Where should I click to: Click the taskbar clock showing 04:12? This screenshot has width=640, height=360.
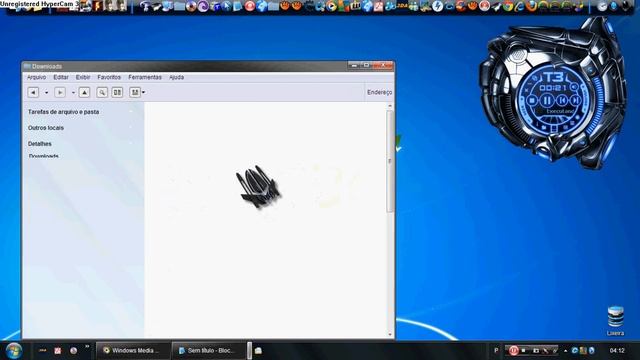tap(617, 351)
